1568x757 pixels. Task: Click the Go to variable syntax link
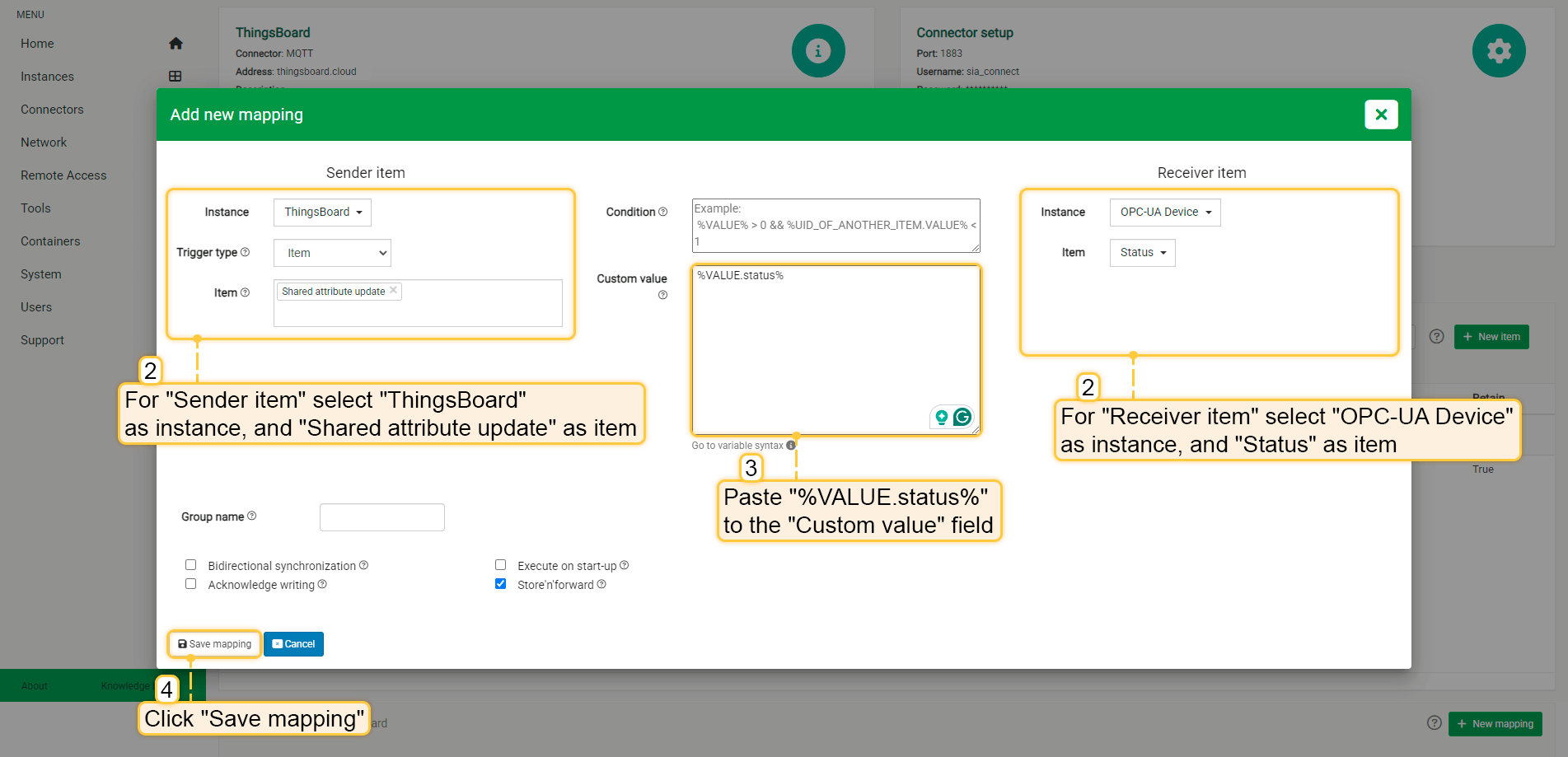(737, 446)
